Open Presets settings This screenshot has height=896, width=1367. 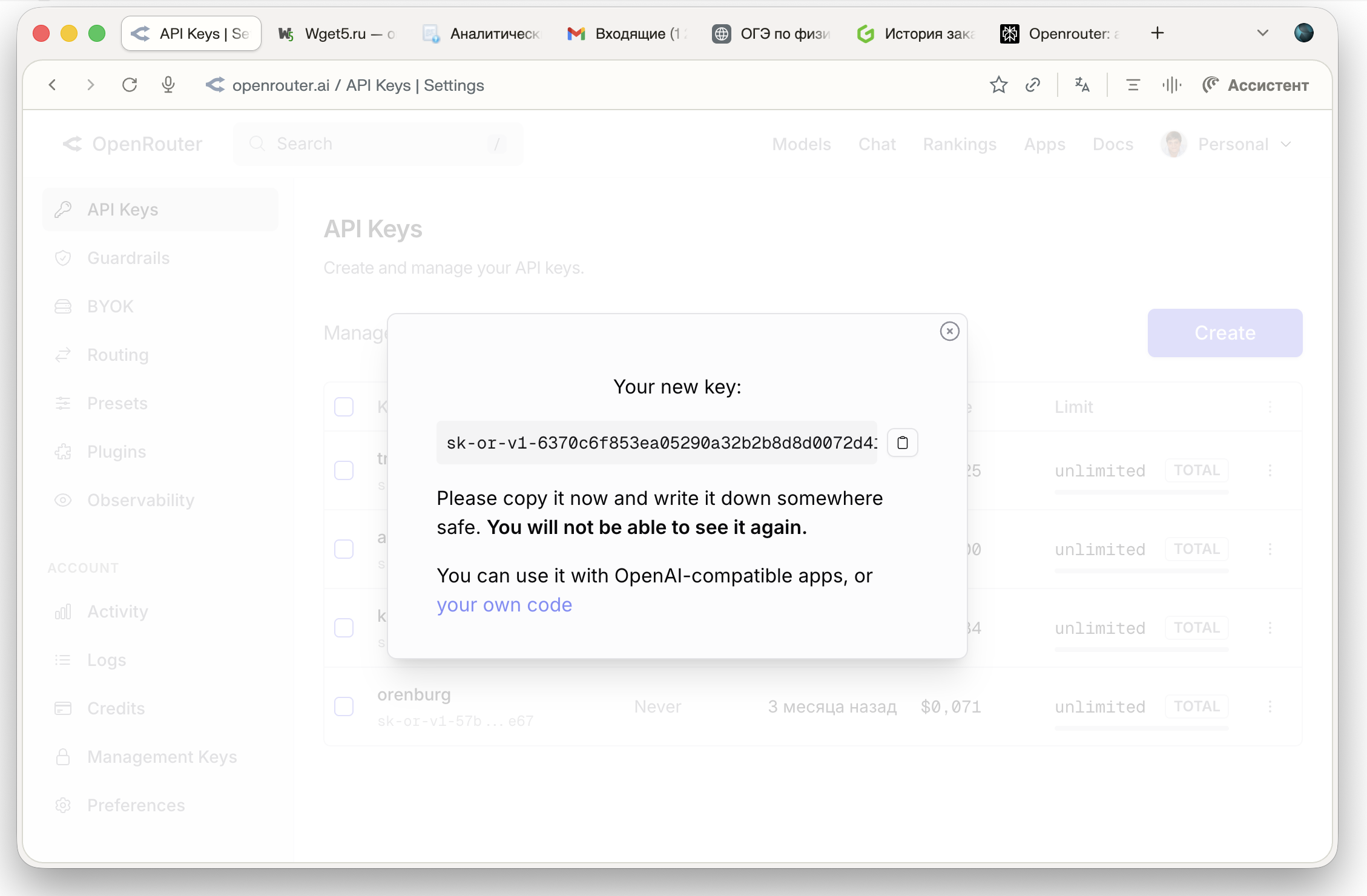tap(160, 403)
